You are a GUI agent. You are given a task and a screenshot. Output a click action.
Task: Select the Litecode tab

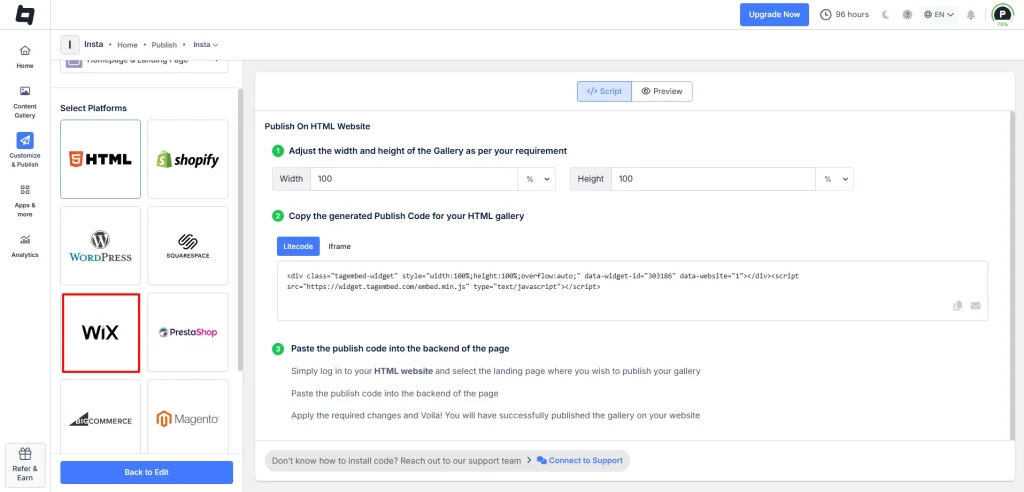[x=298, y=246]
